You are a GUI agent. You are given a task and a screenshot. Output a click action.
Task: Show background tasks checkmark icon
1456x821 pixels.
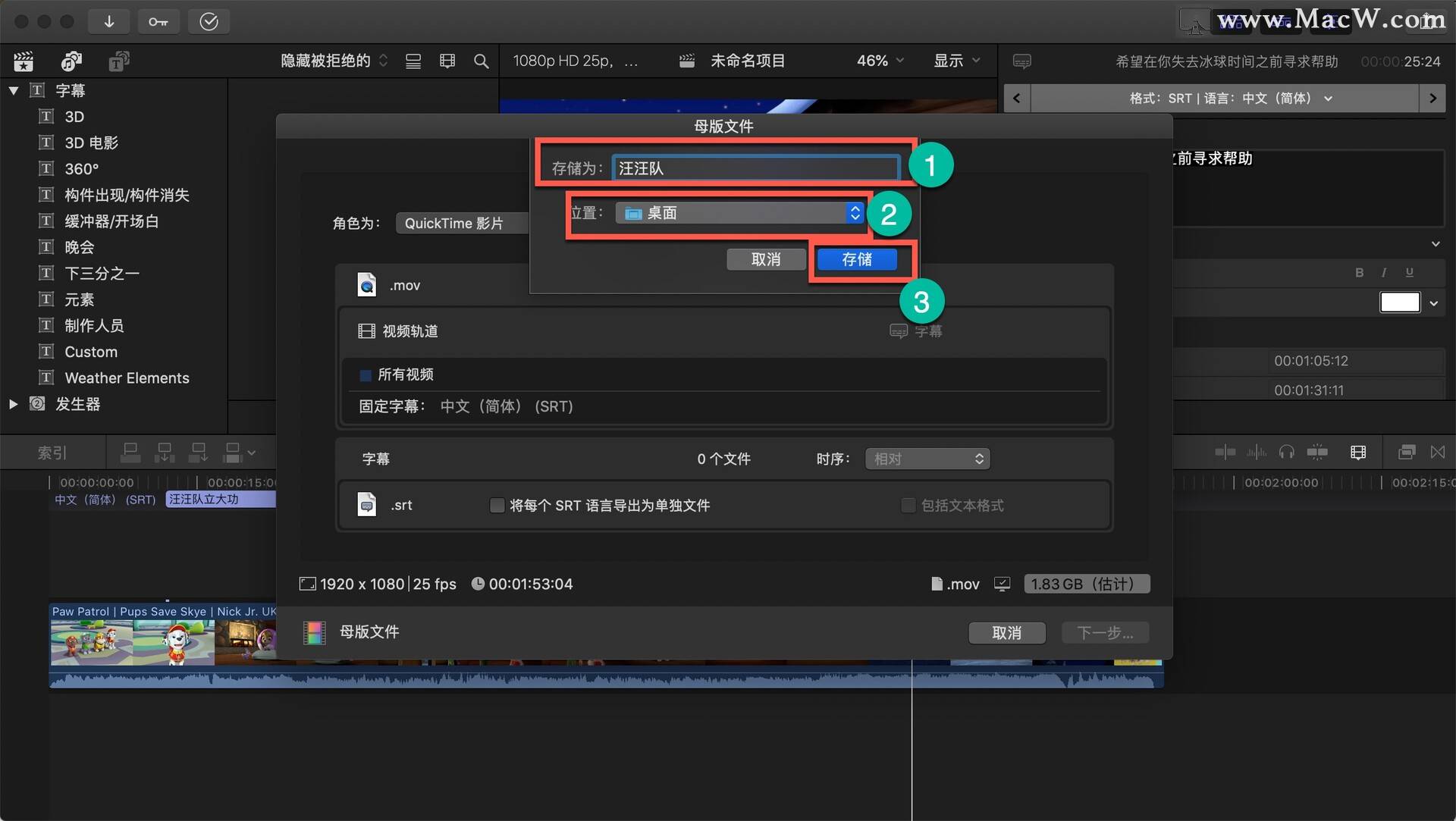tap(209, 21)
